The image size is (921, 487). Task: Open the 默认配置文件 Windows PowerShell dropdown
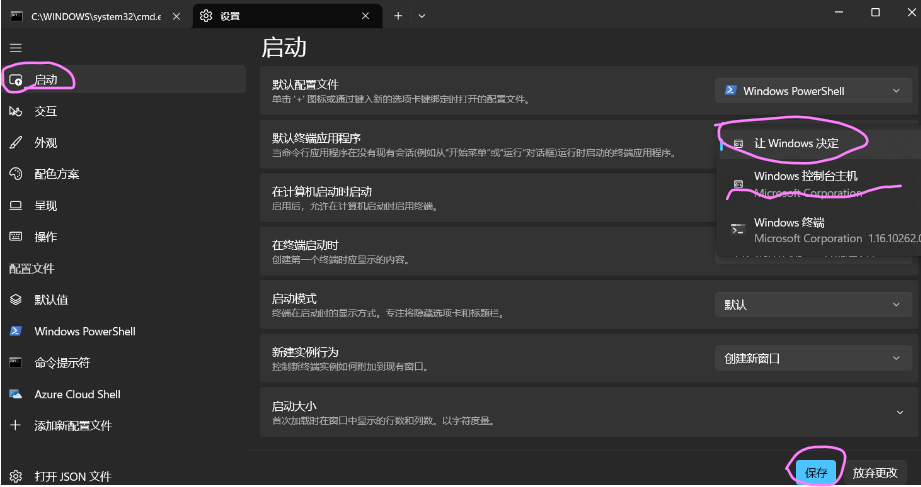coord(813,91)
